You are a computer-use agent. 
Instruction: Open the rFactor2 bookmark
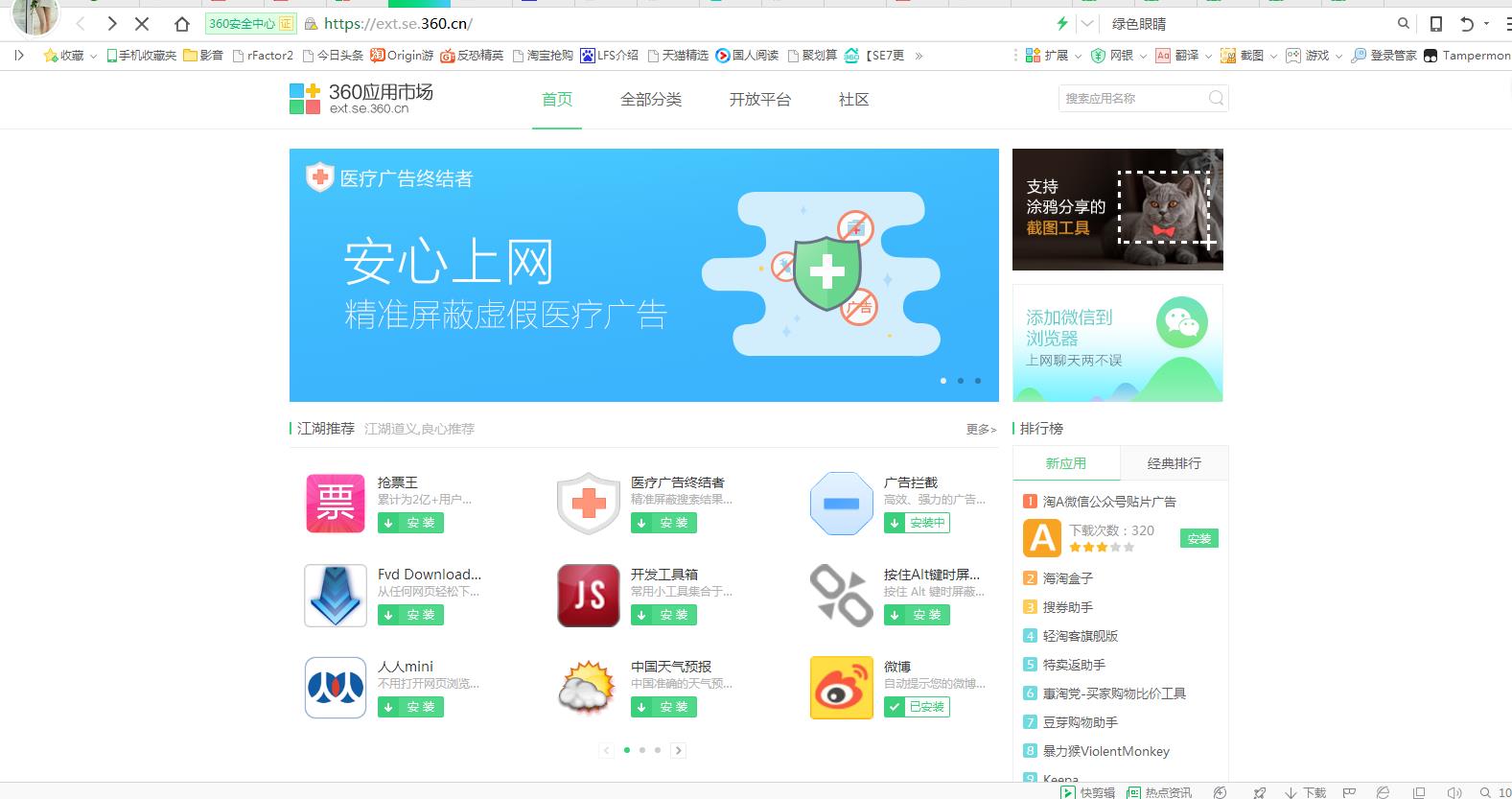(x=263, y=56)
